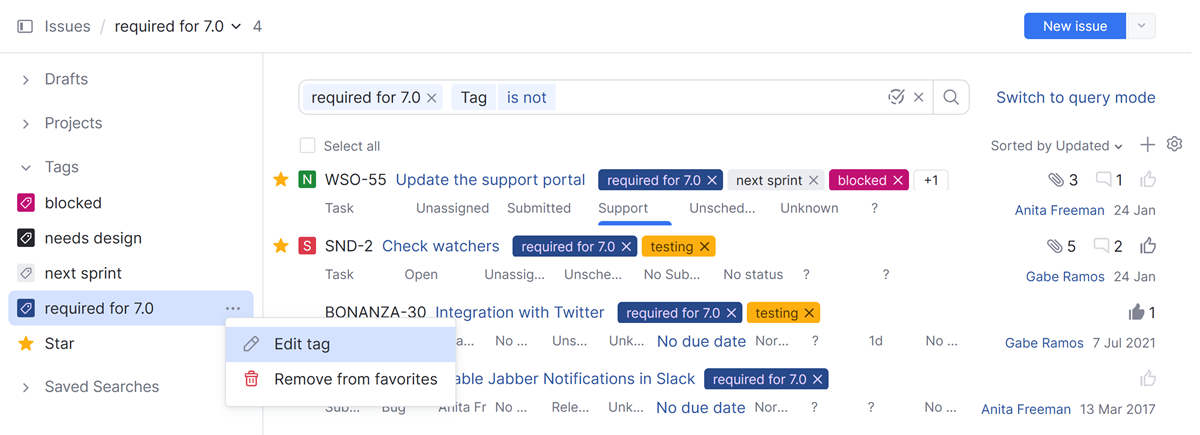This screenshot has width=1200, height=435.
Task: Open the Sorted by Updated dropdown
Action: (1056, 146)
